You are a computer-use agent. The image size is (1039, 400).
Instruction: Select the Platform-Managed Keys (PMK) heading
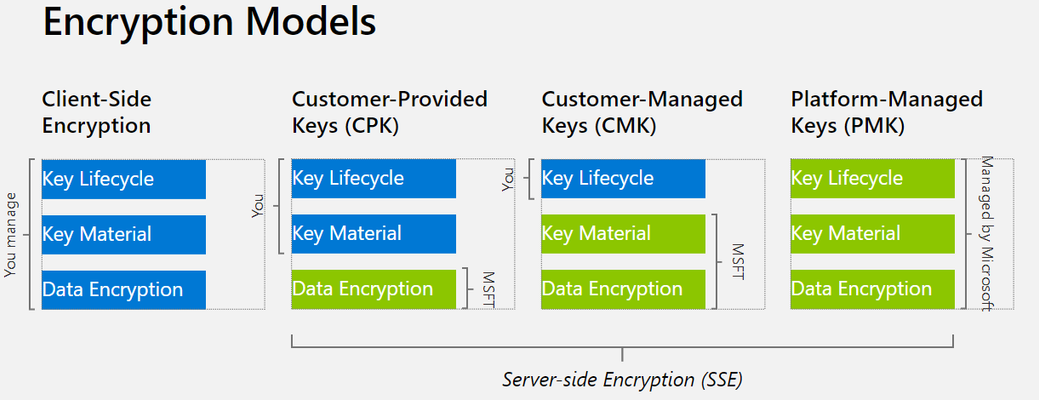click(887, 112)
